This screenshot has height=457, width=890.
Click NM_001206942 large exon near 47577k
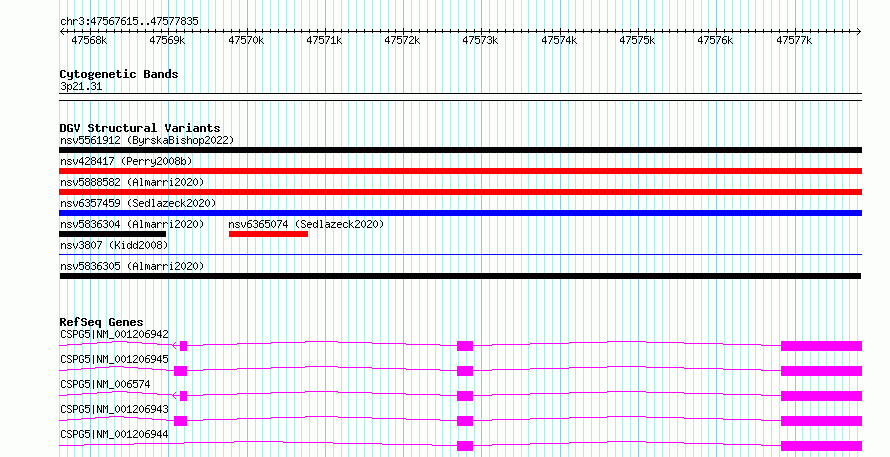(x=821, y=346)
